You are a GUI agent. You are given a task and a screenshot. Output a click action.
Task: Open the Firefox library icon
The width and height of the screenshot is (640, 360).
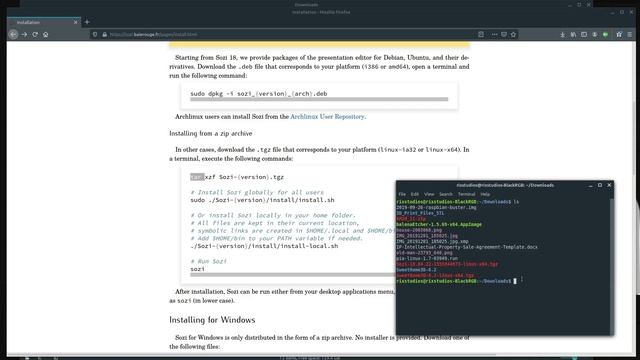pyautogui.click(x=573, y=35)
